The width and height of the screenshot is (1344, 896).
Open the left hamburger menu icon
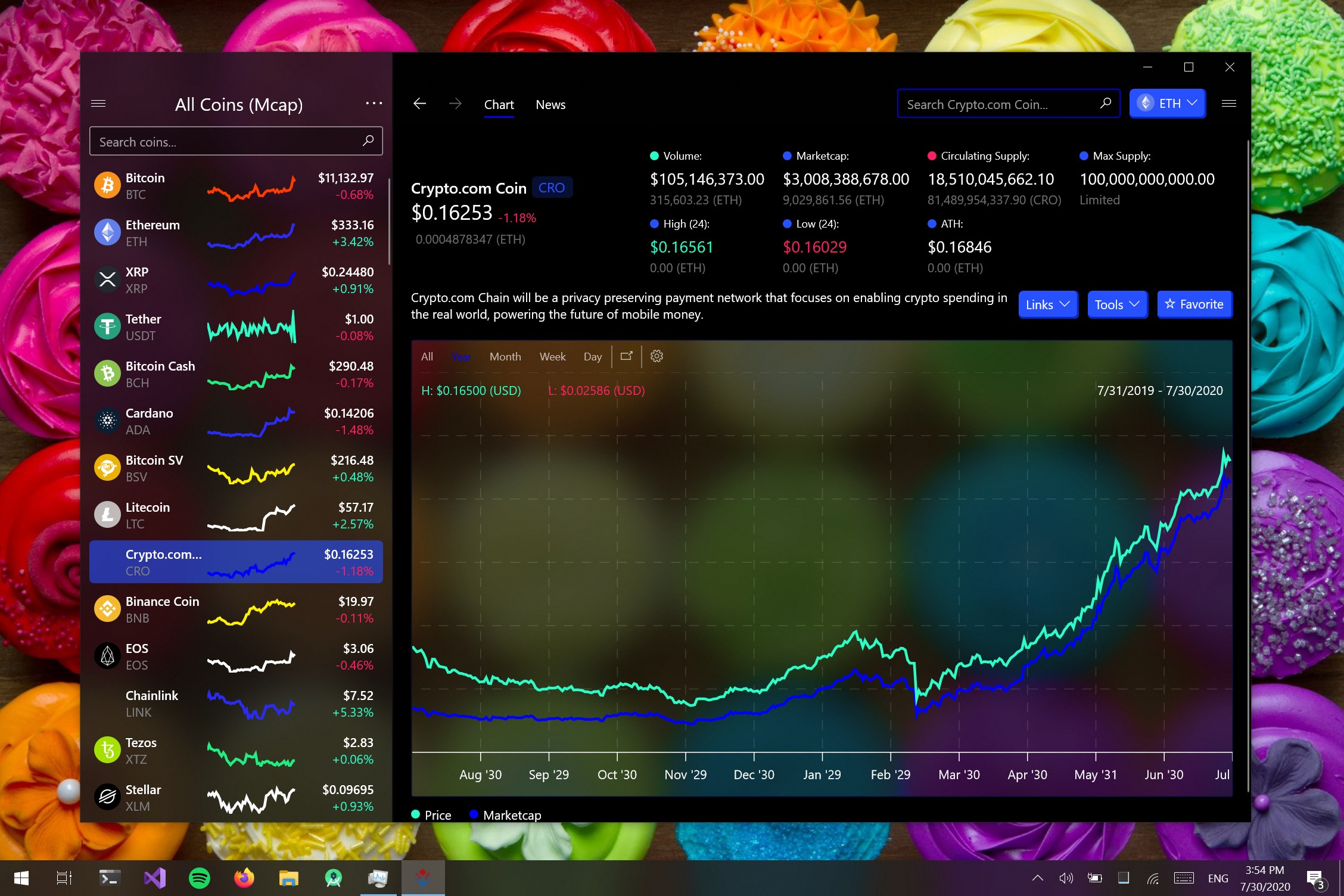[x=98, y=104]
